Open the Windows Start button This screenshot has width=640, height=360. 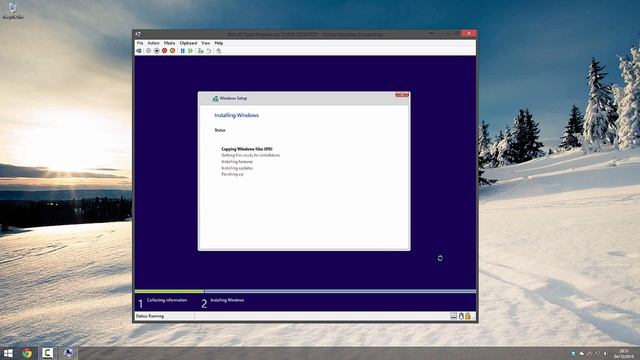click(x=8, y=353)
